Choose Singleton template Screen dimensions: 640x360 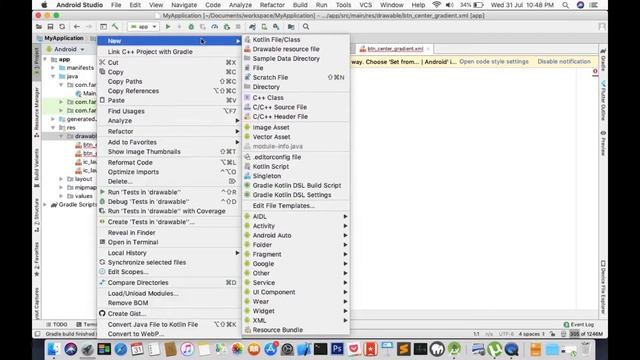(x=296, y=176)
